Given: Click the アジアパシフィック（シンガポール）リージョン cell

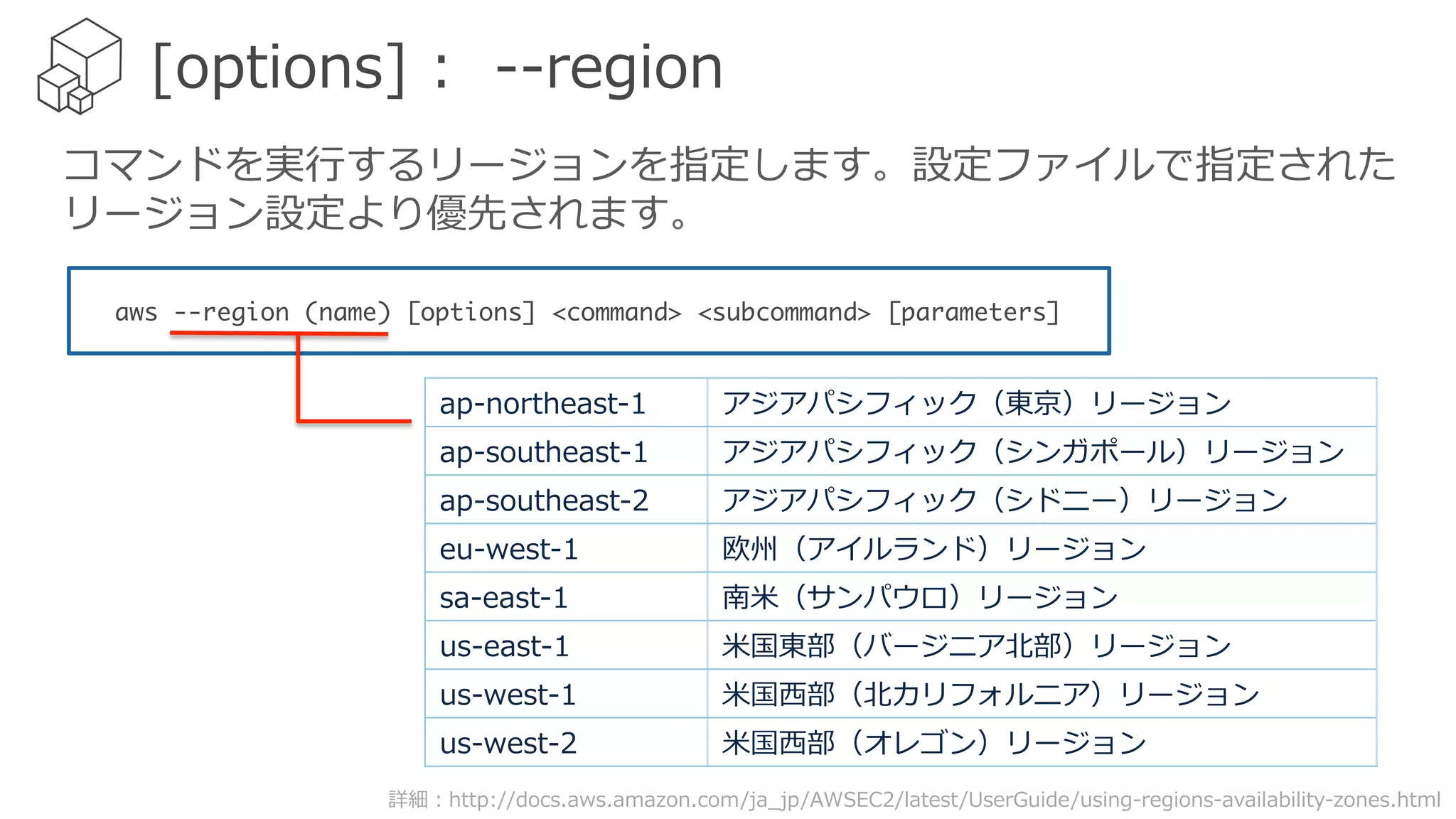Looking at the screenshot, I should 1042,451.
